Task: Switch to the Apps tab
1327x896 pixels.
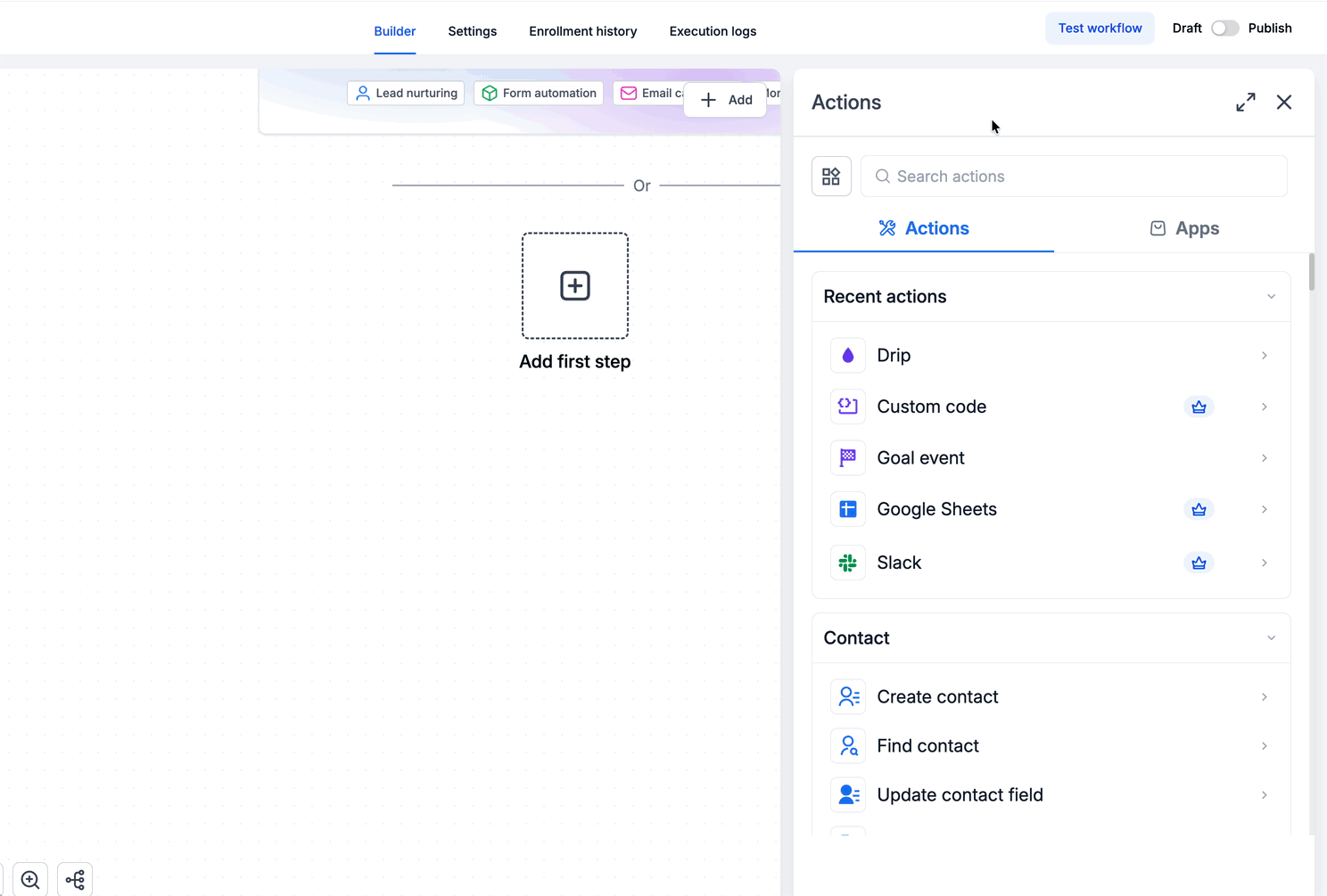Action: [1184, 228]
